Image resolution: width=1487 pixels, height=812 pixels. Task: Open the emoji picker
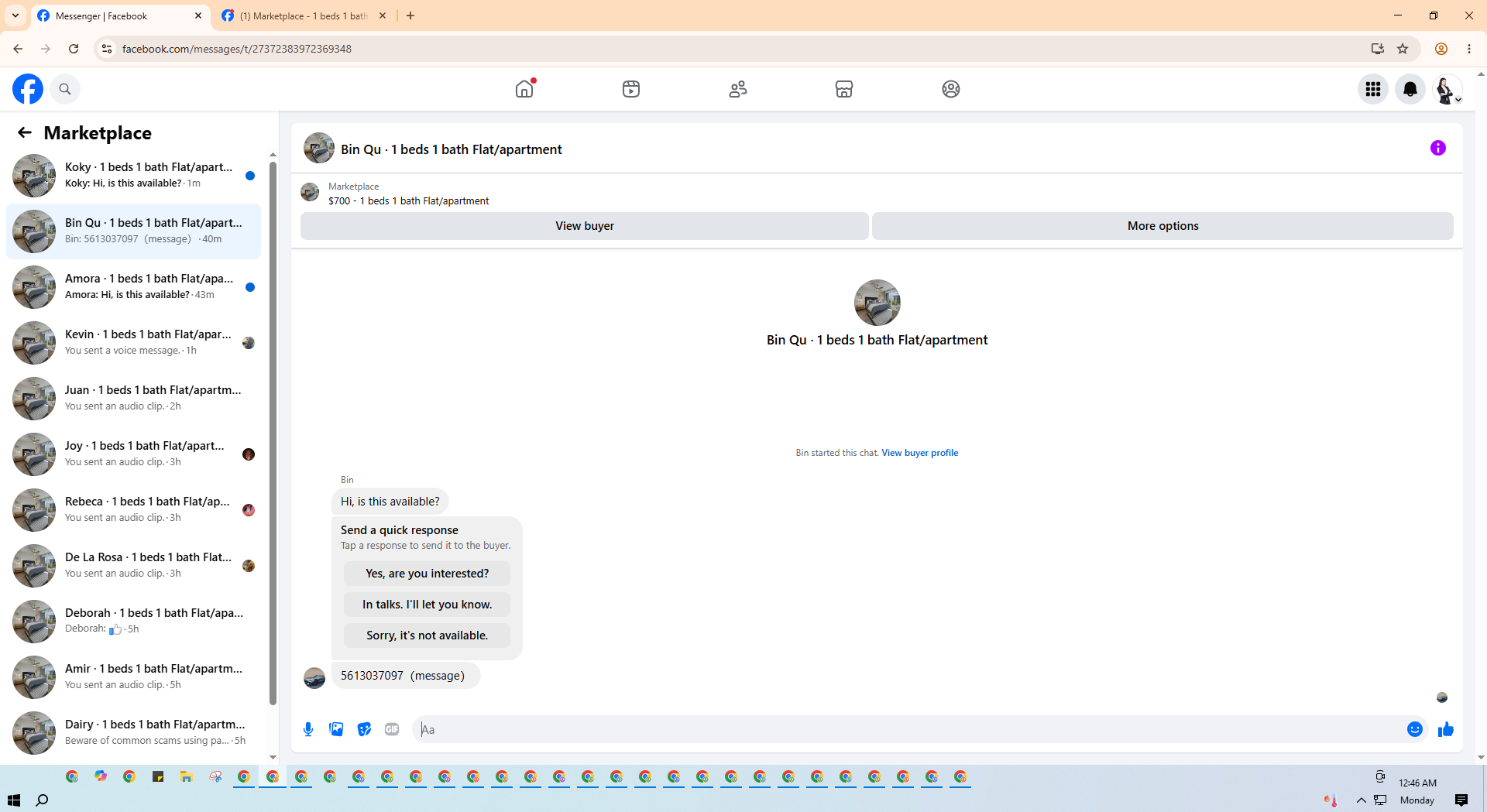(1415, 729)
